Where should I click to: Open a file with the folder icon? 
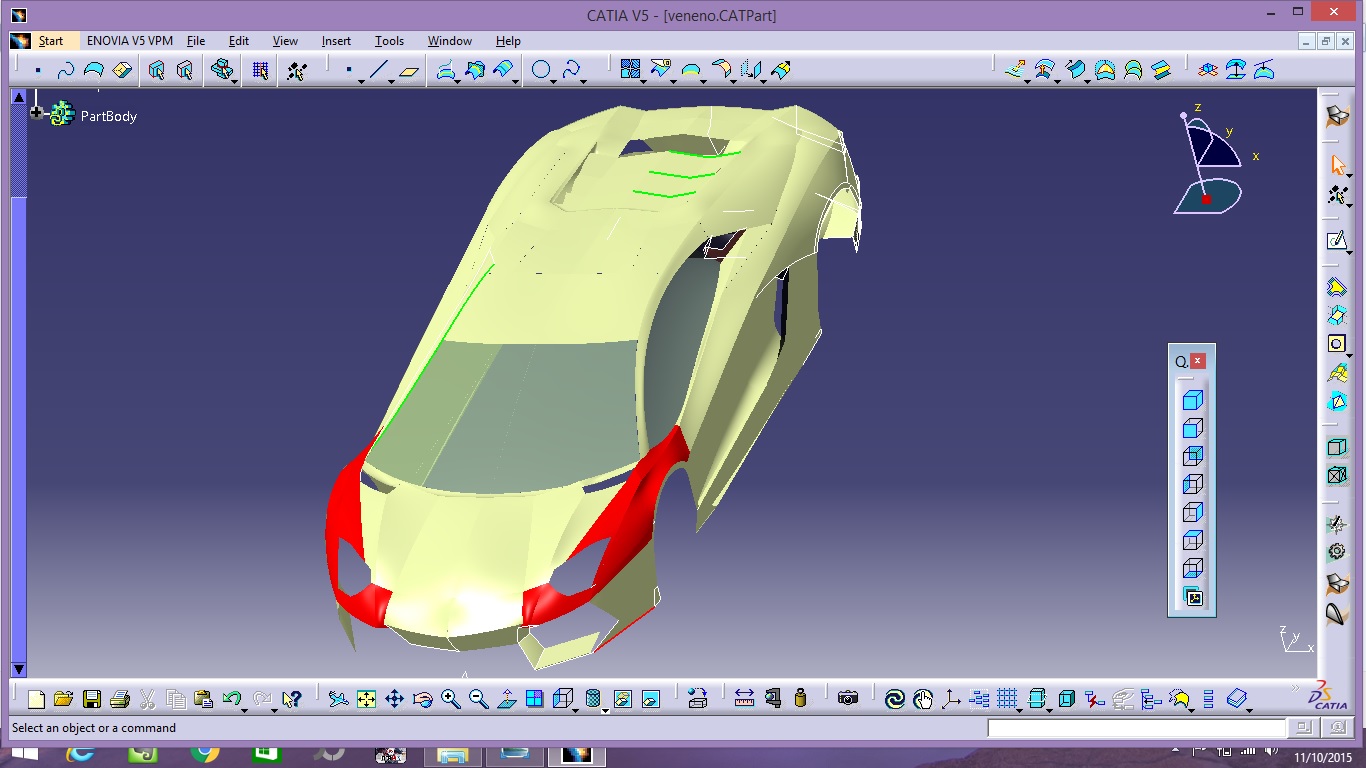click(x=64, y=699)
